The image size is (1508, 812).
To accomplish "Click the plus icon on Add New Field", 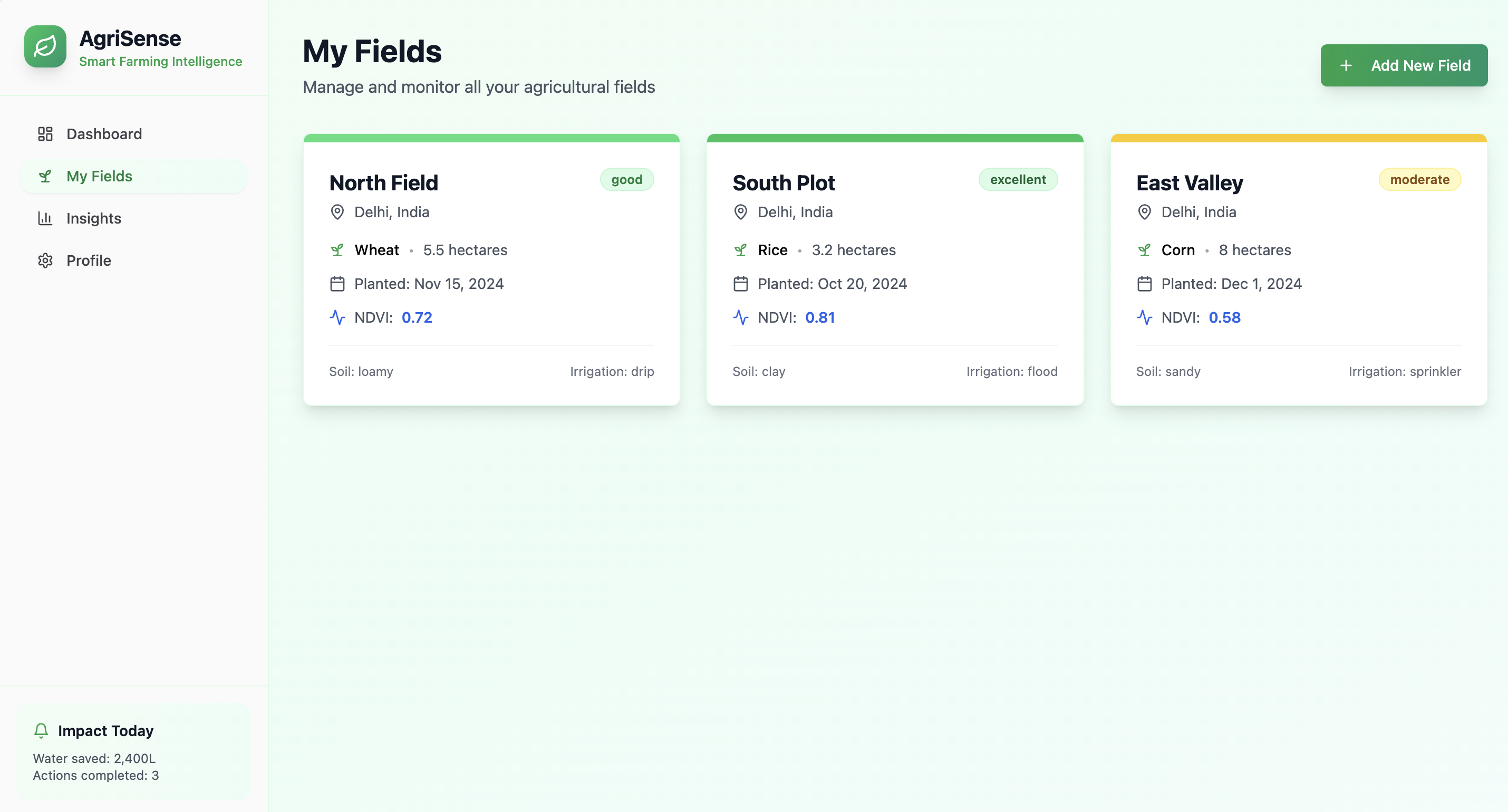I will (1346, 65).
